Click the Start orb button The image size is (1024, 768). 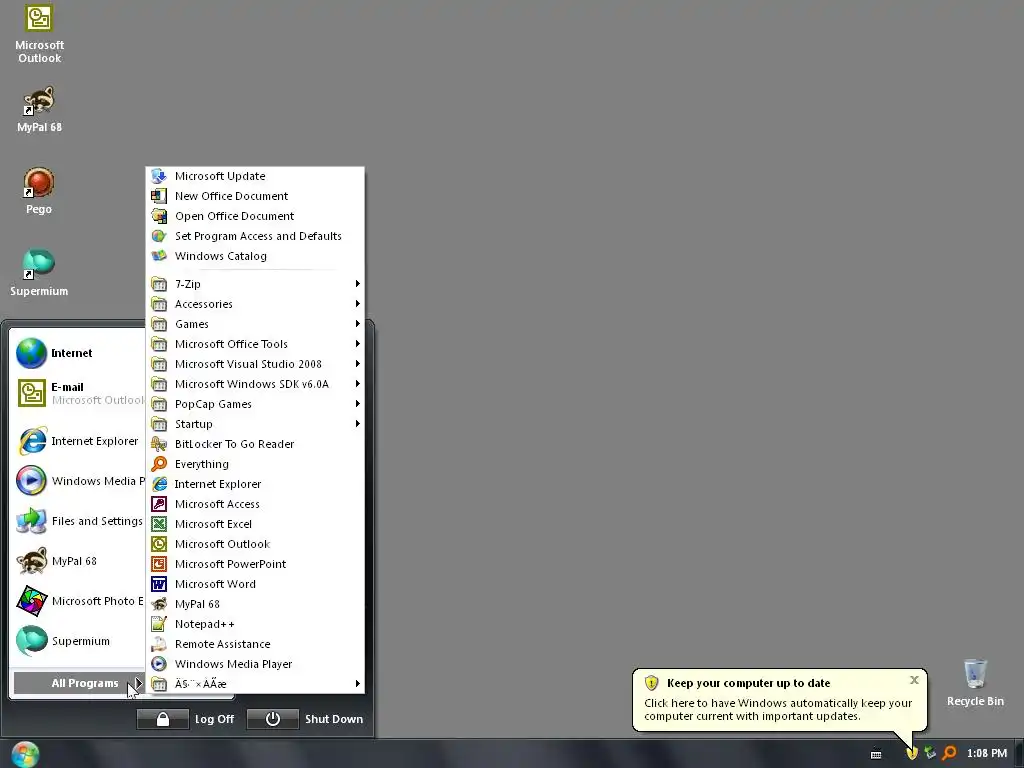pyautogui.click(x=25, y=754)
